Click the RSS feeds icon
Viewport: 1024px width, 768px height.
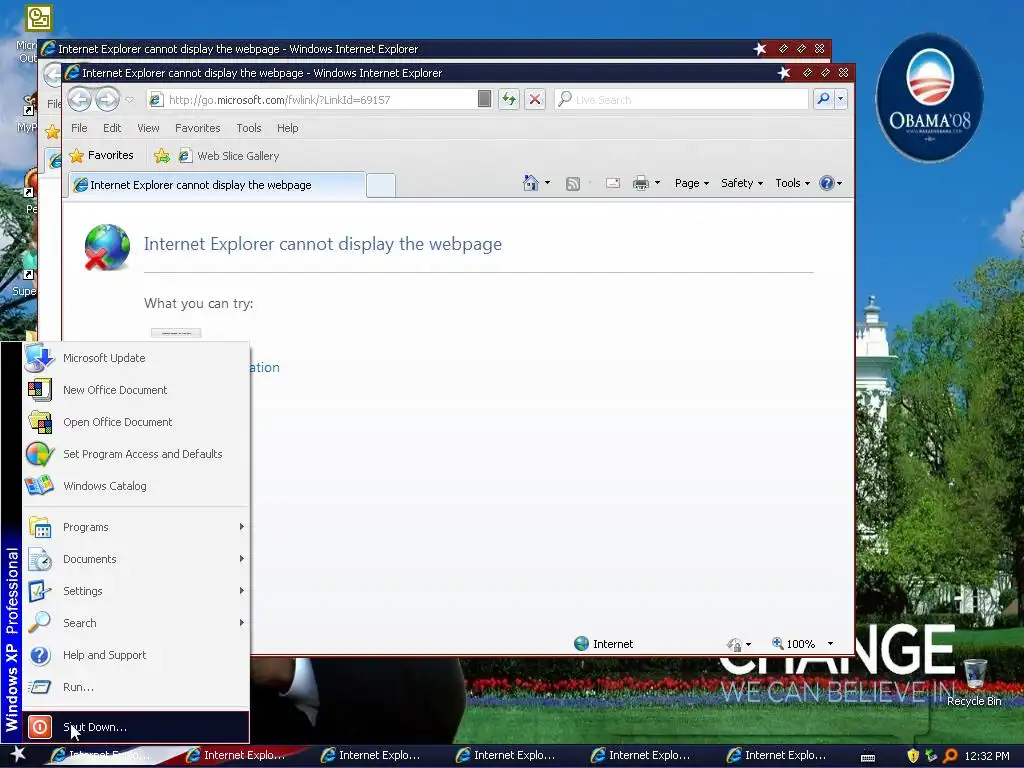coord(573,184)
